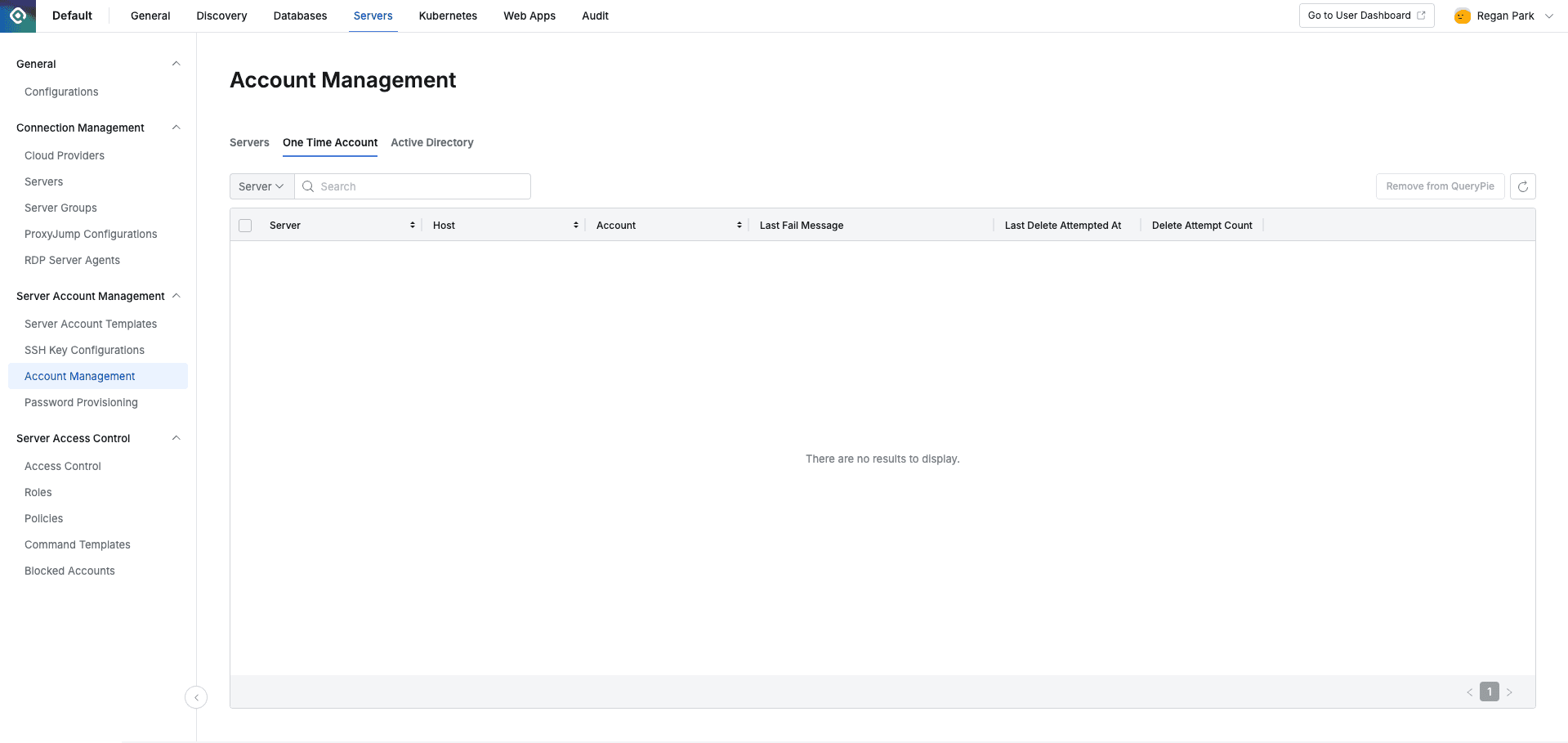Image resolution: width=1568 pixels, height=743 pixels.
Task: Click the search magnifier icon
Action: pos(308,186)
